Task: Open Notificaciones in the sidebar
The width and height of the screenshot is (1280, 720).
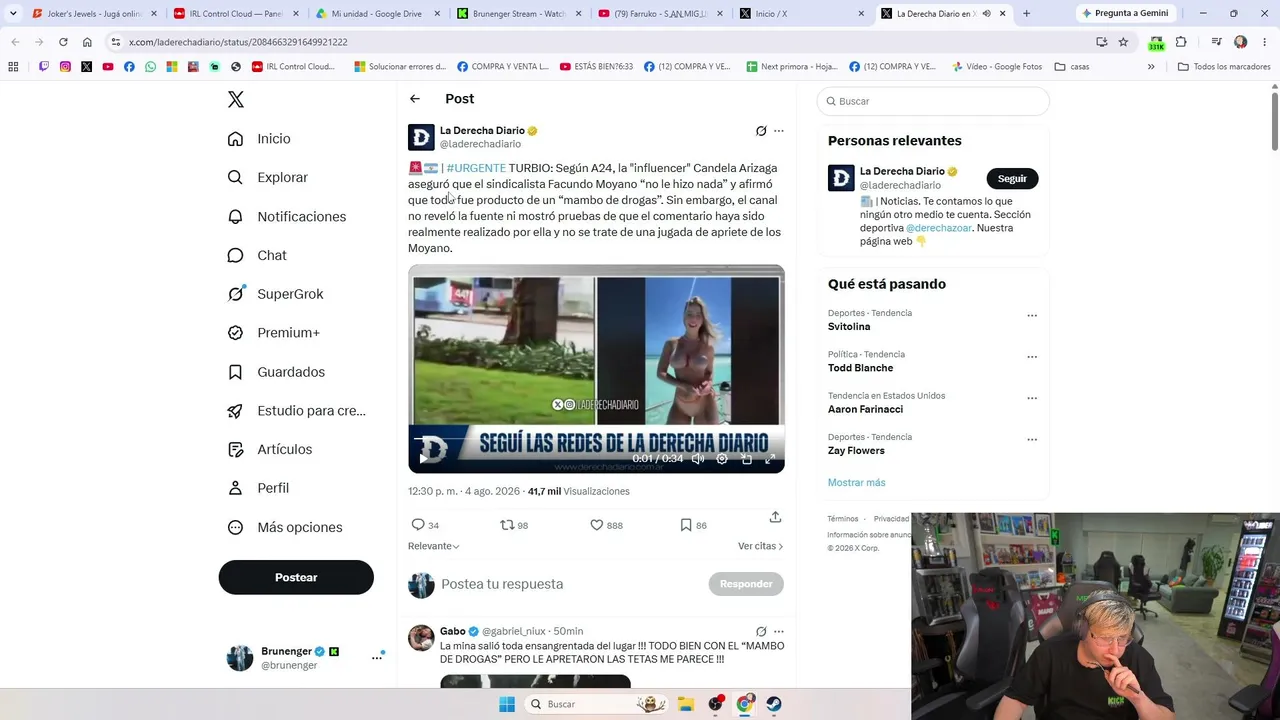Action: (286, 216)
